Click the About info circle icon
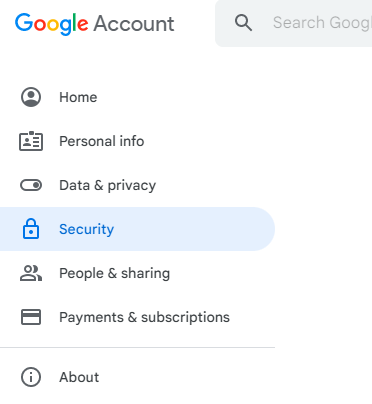Viewport: 372px width, 404px height. (x=31, y=377)
